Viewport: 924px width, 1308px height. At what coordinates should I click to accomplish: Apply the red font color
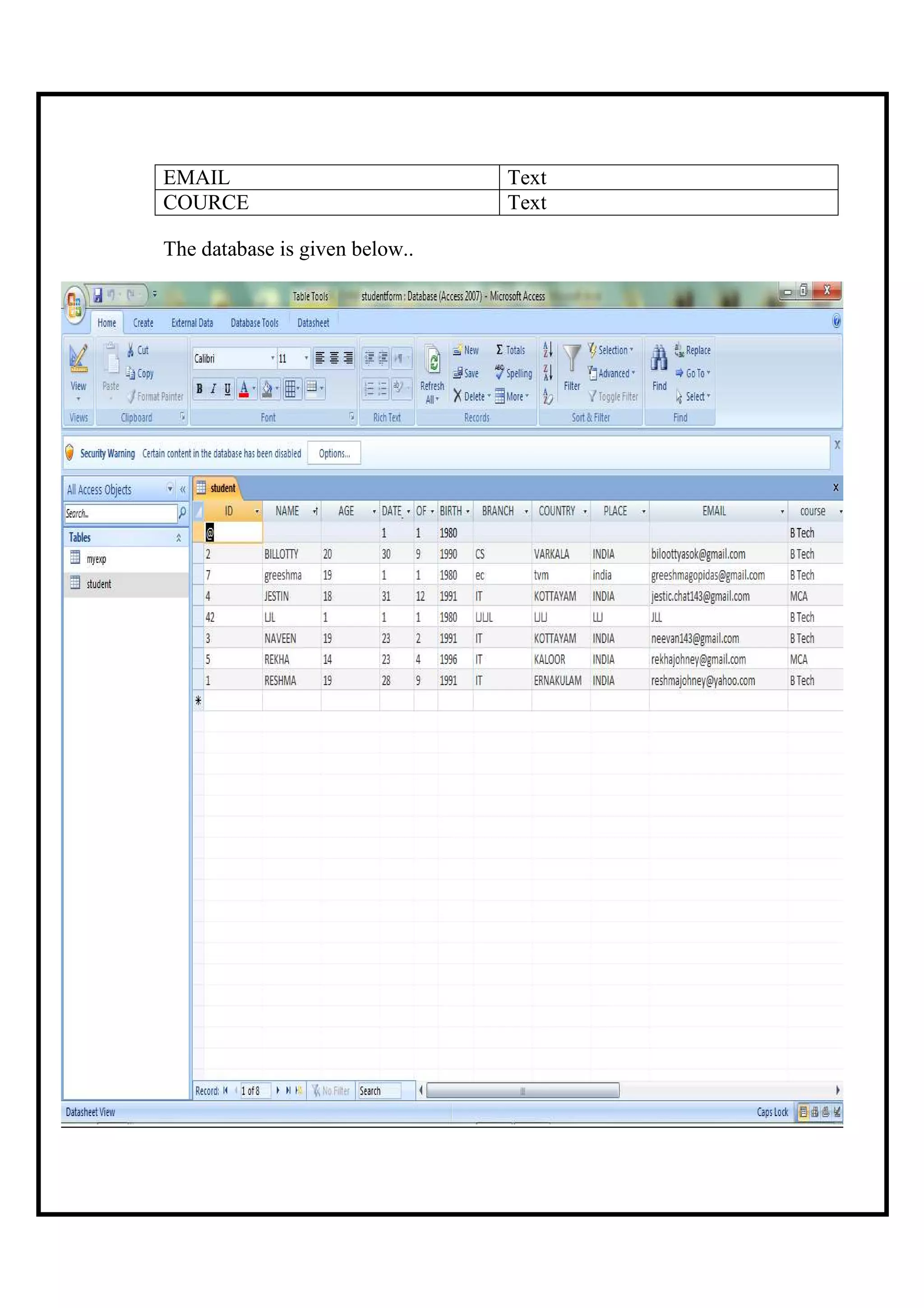[244, 389]
